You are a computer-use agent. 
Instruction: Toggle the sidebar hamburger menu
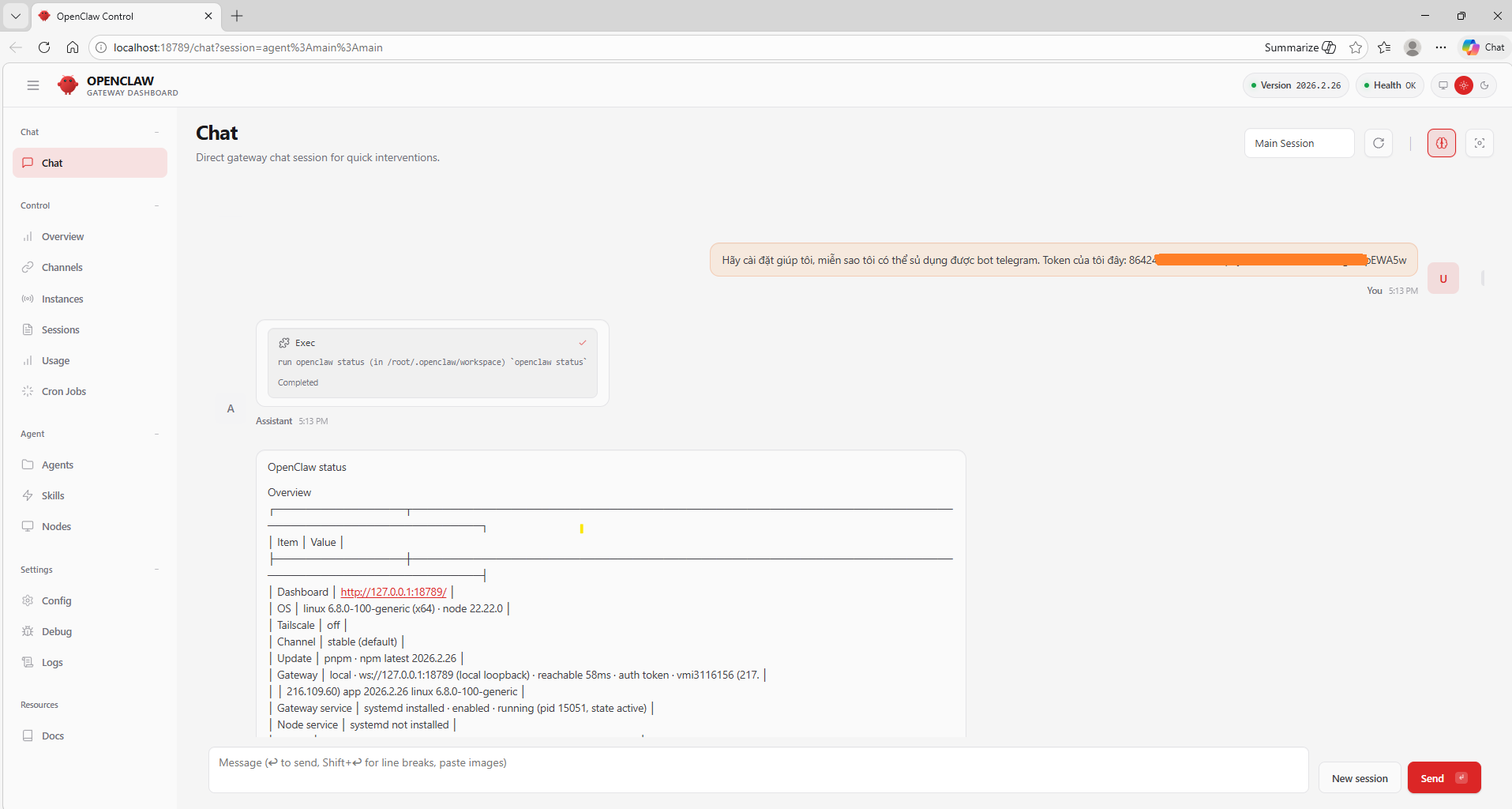click(33, 85)
